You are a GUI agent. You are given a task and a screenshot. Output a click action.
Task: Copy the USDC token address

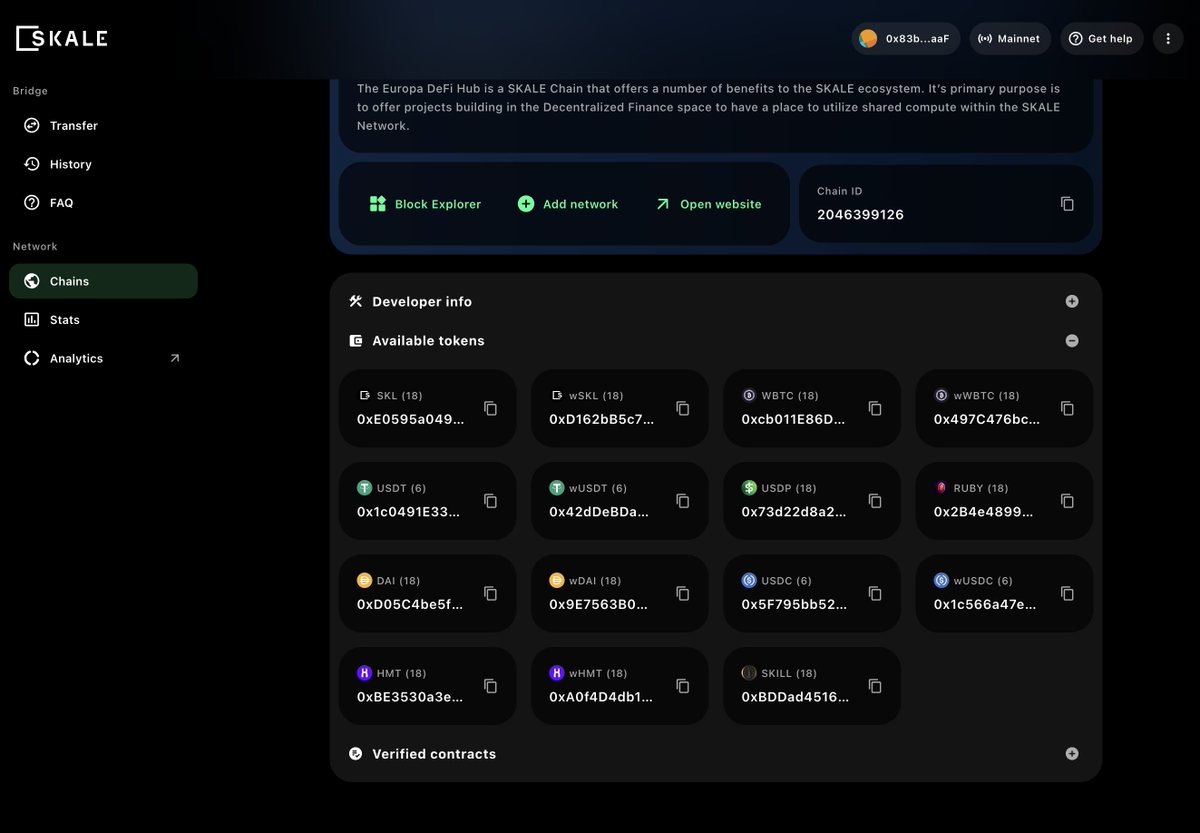click(875, 593)
